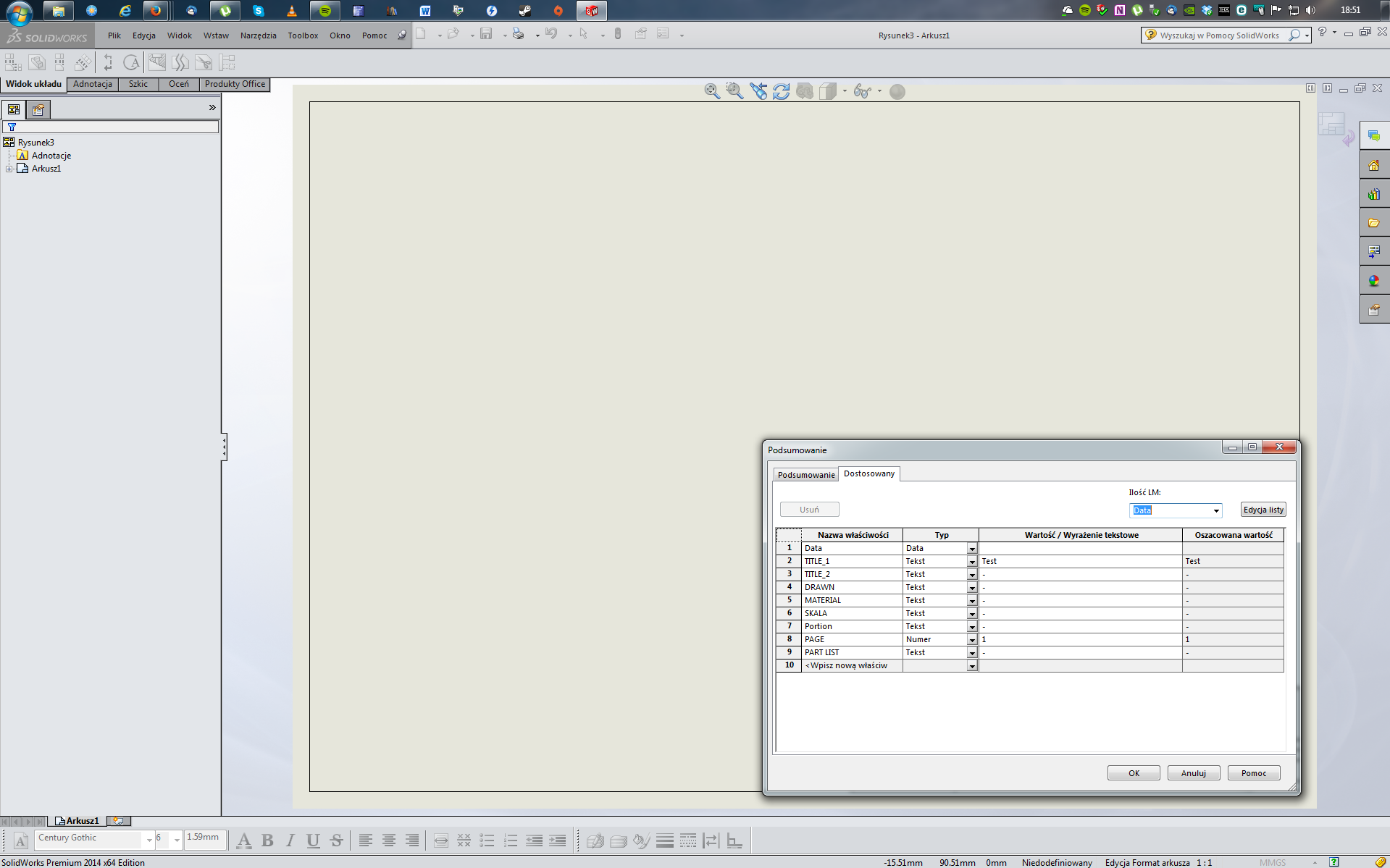This screenshot has height=868, width=1390.
Task: Open the Ilość LM dropdown showing Data
Action: (x=1215, y=510)
